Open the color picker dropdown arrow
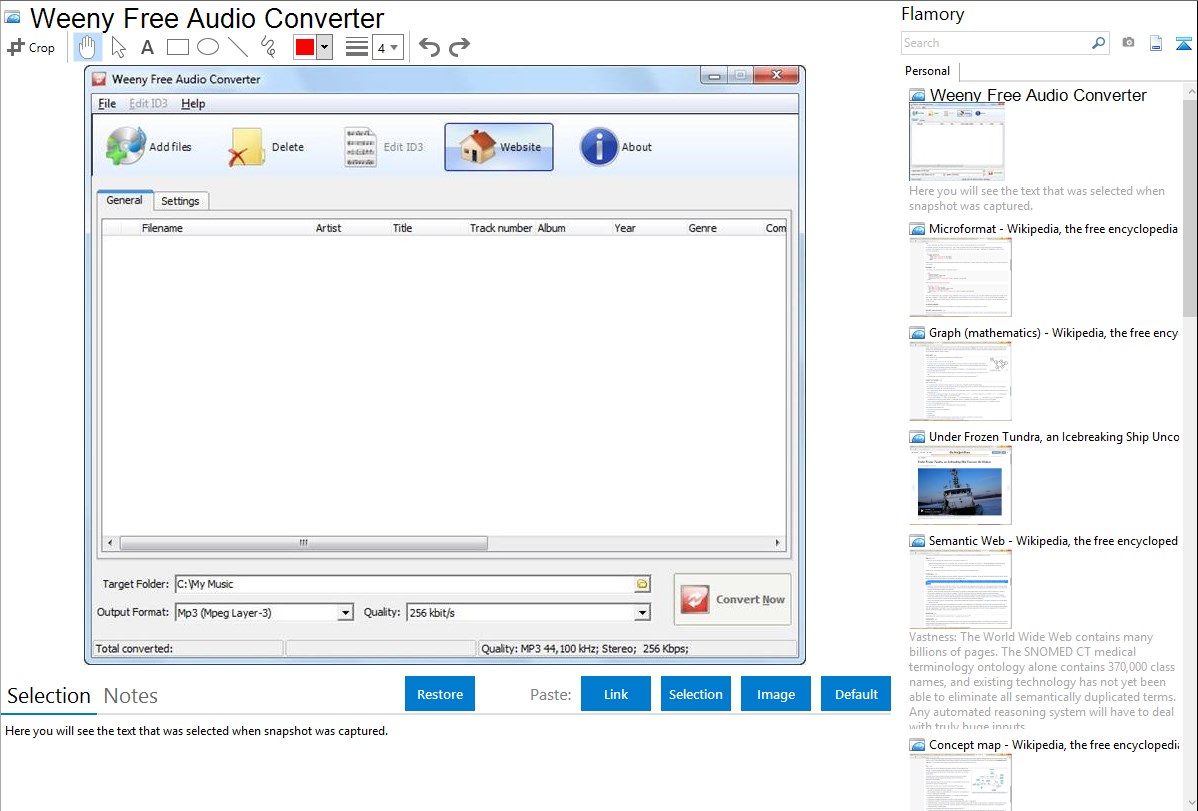Screen dimensions: 1198x811 point(325,47)
